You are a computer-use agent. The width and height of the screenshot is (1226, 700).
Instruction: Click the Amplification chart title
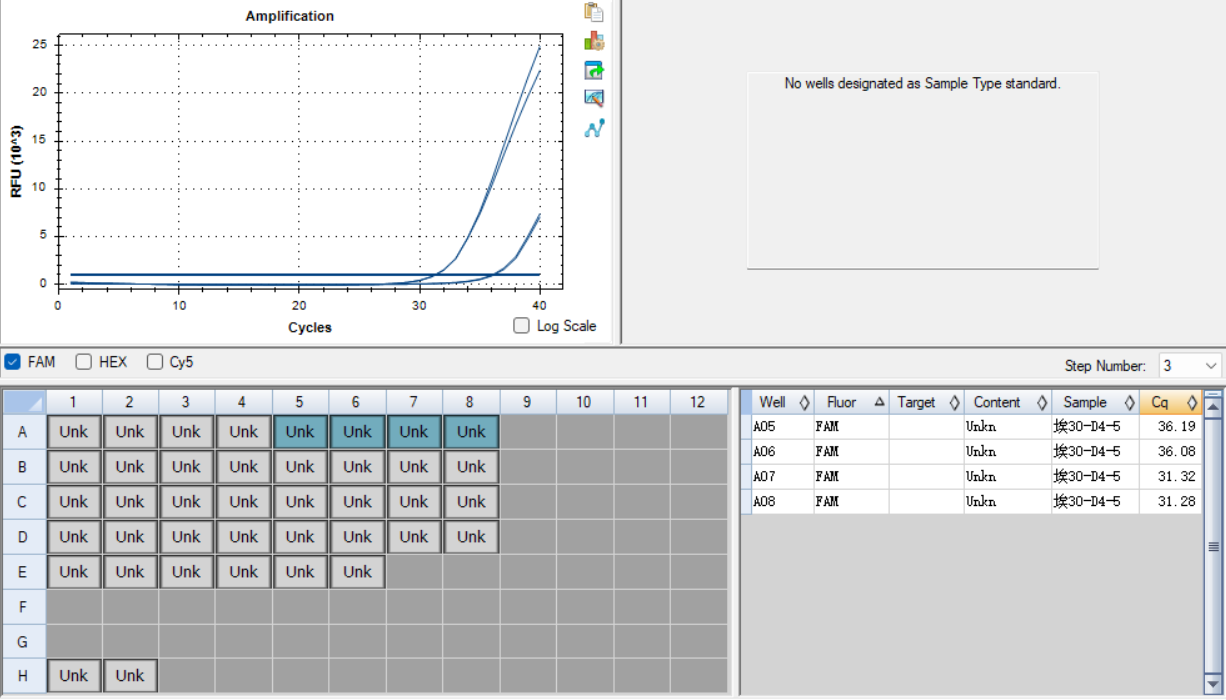click(x=290, y=16)
